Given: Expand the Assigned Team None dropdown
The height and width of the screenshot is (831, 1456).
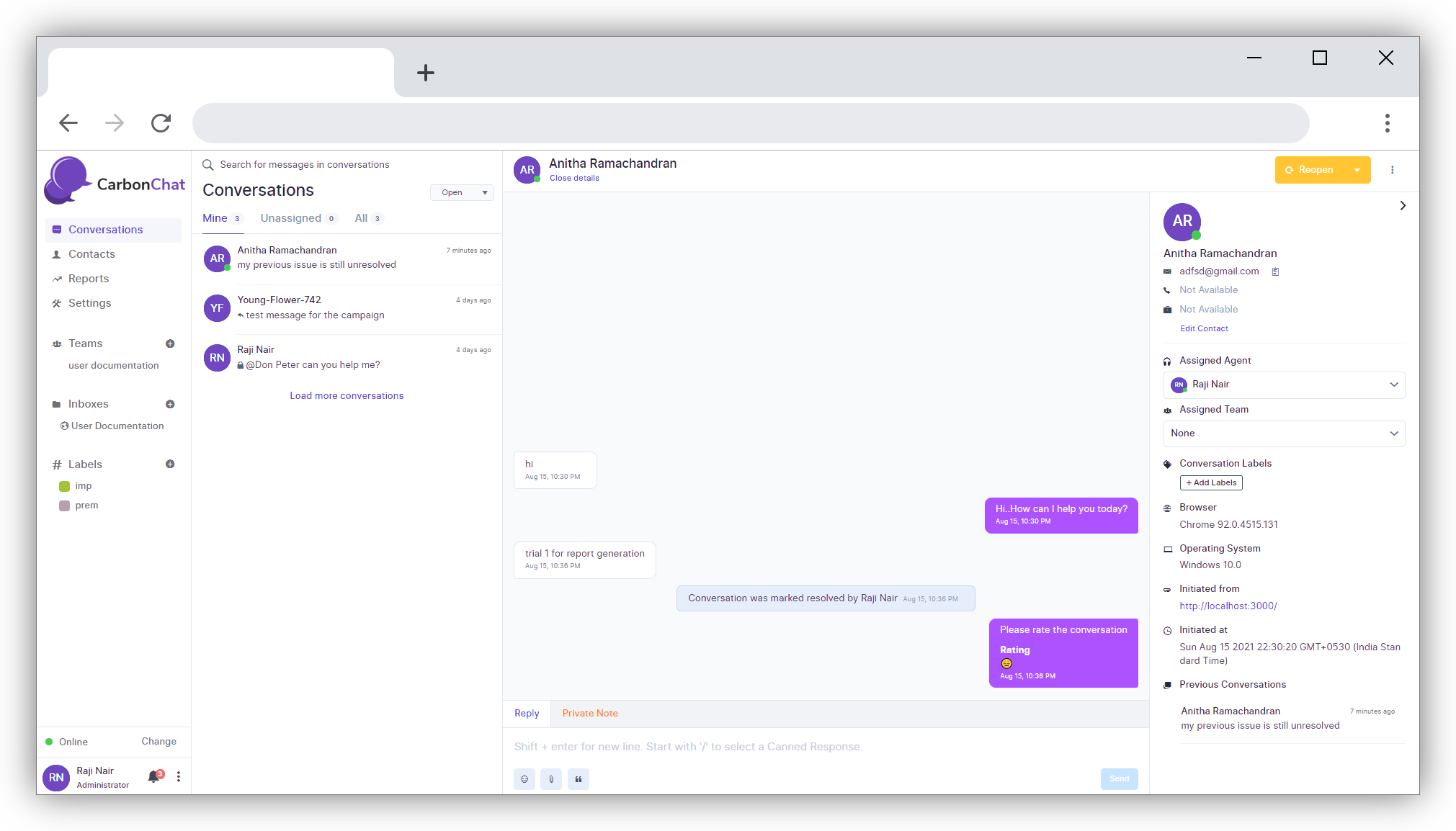Looking at the screenshot, I should (1284, 434).
